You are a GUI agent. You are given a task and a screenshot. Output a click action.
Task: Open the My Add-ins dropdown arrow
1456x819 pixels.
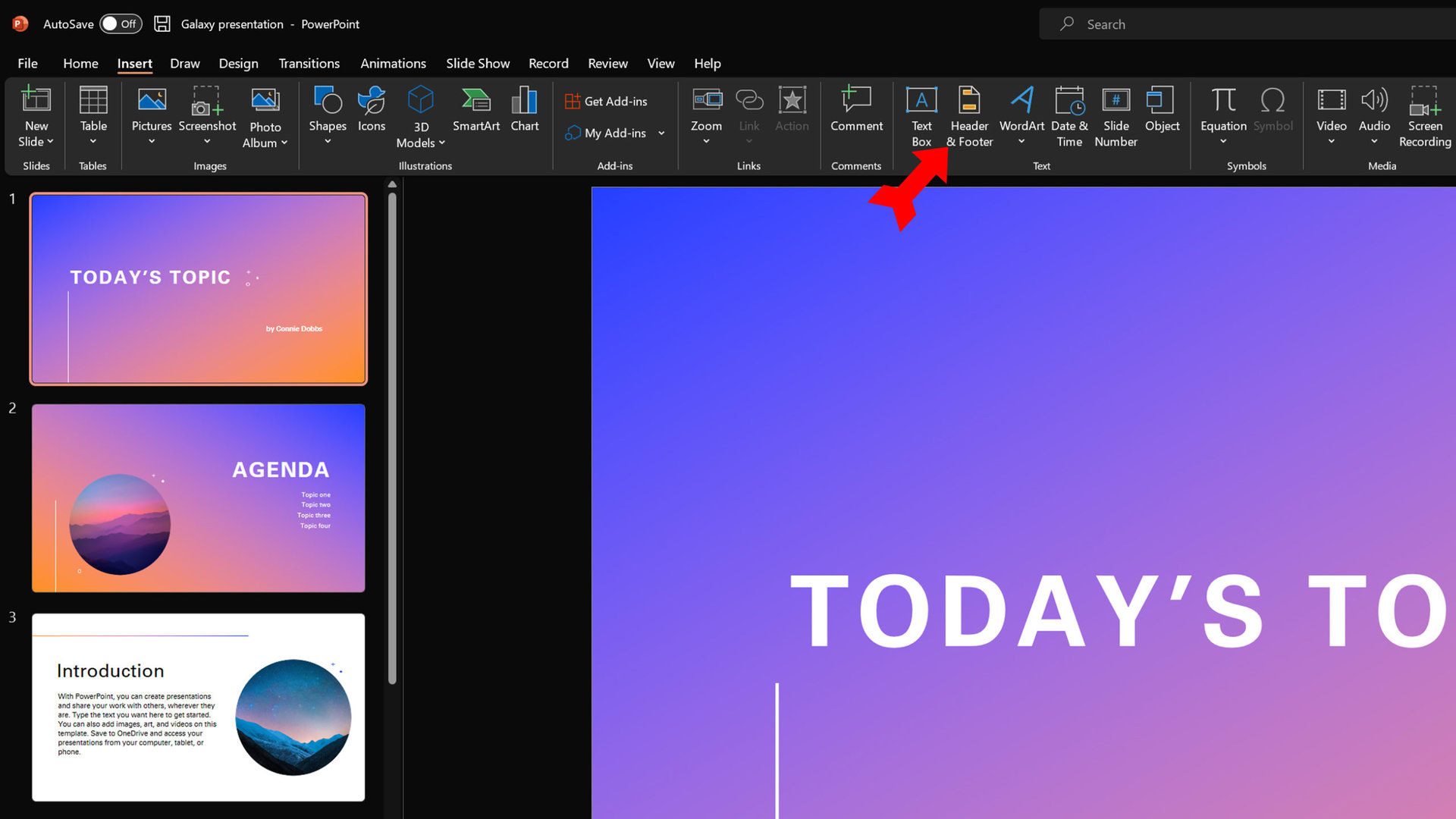click(661, 133)
